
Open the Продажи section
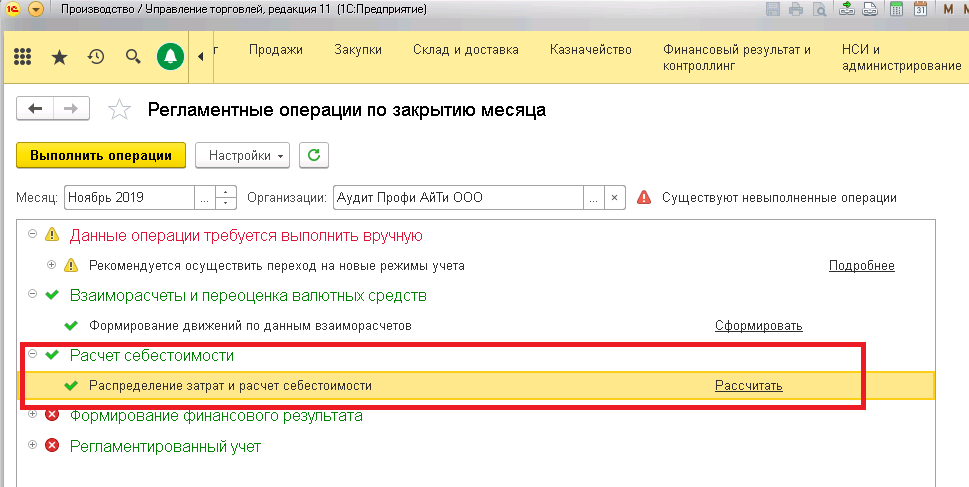point(275,49)
